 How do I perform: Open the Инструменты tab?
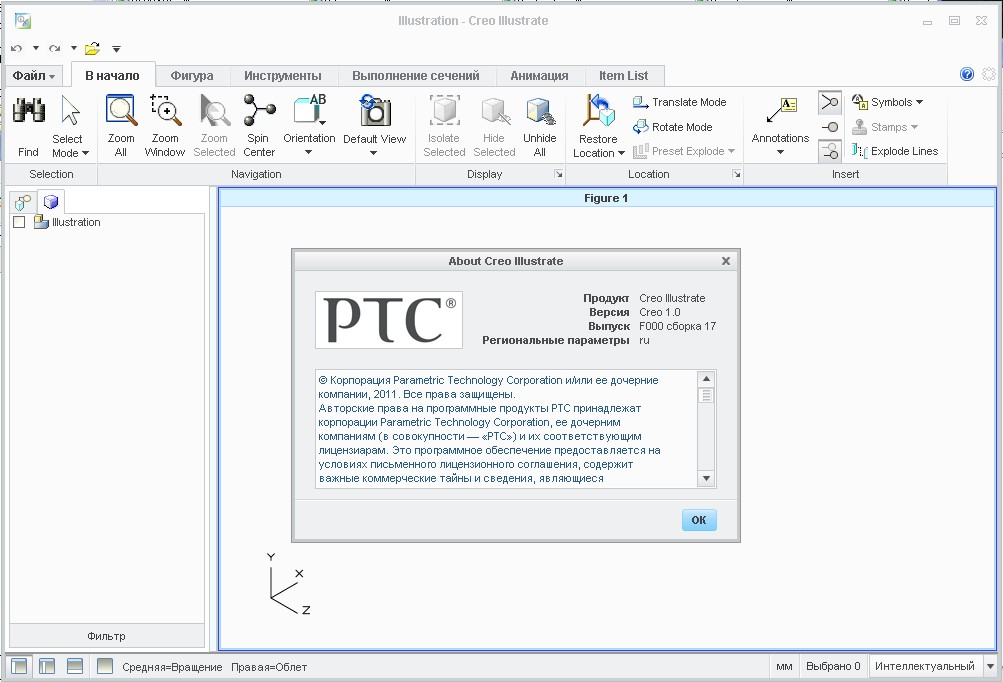coord(283,75)
